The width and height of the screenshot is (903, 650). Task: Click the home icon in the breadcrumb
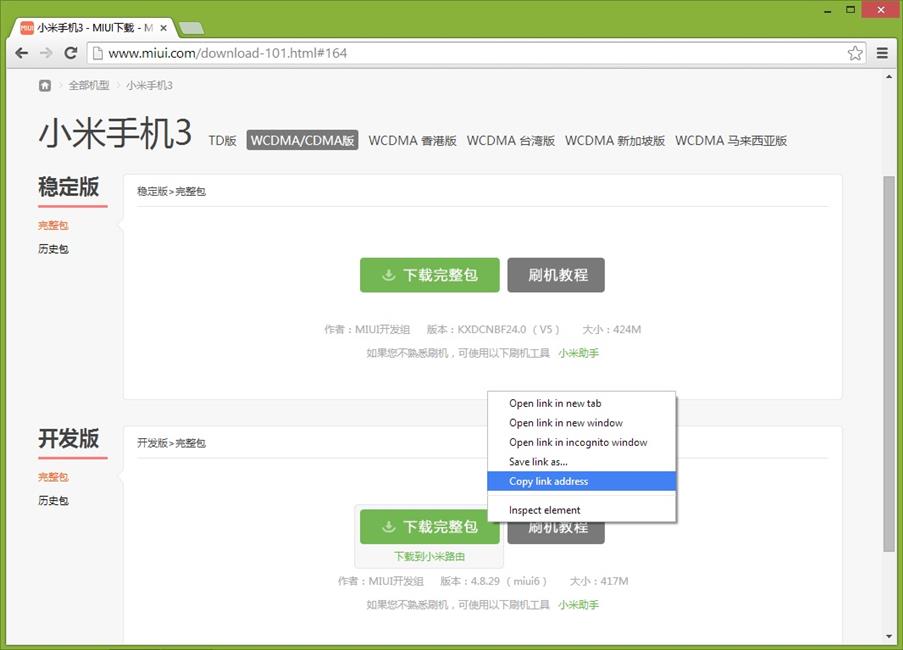coord(45,85)
